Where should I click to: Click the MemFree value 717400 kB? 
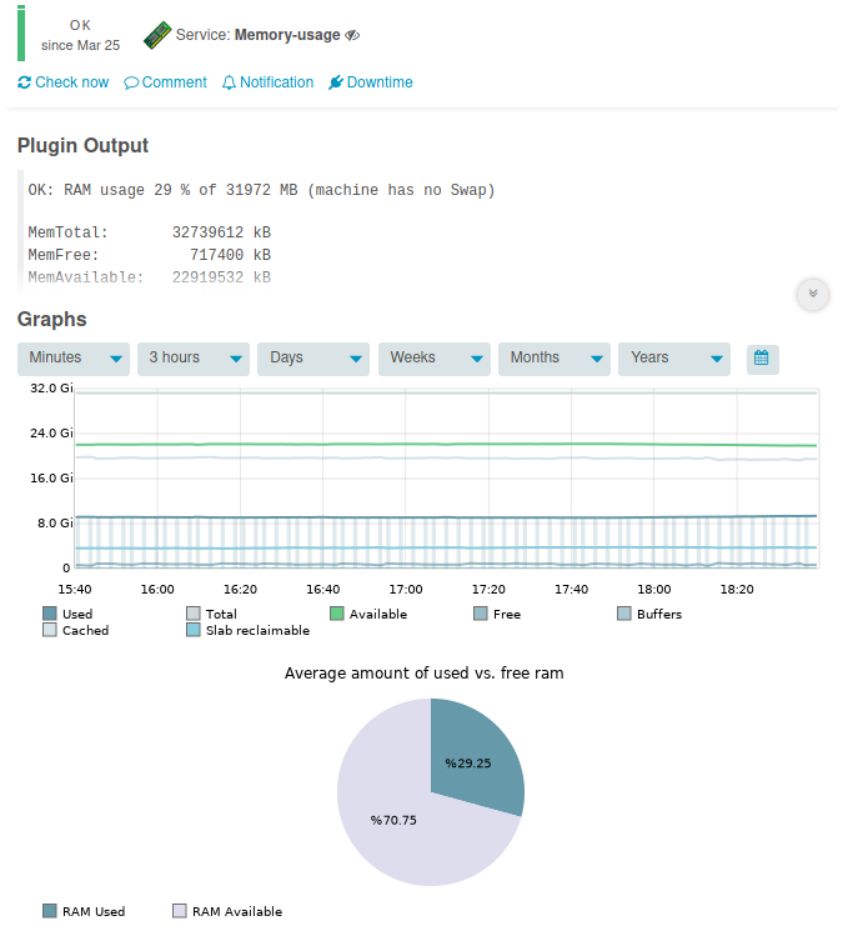(230, 255)
